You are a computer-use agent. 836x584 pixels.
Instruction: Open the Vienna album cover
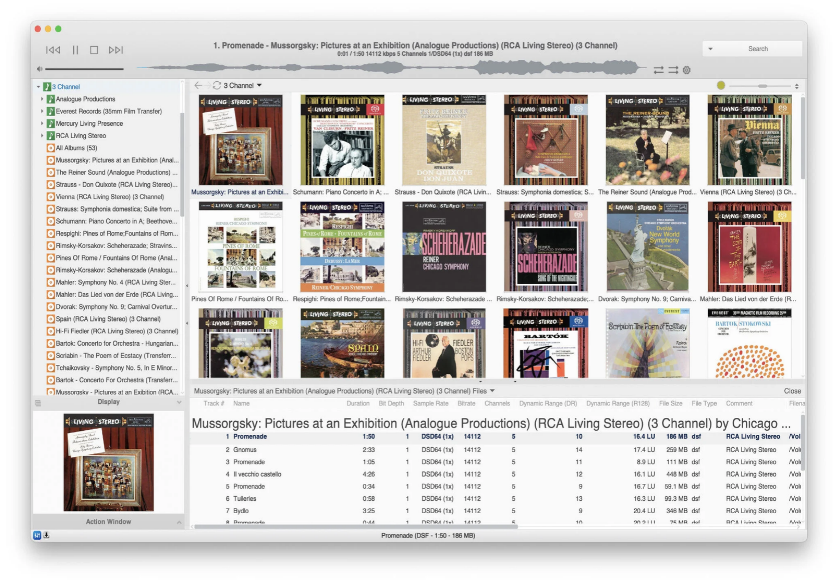[750, 140]
